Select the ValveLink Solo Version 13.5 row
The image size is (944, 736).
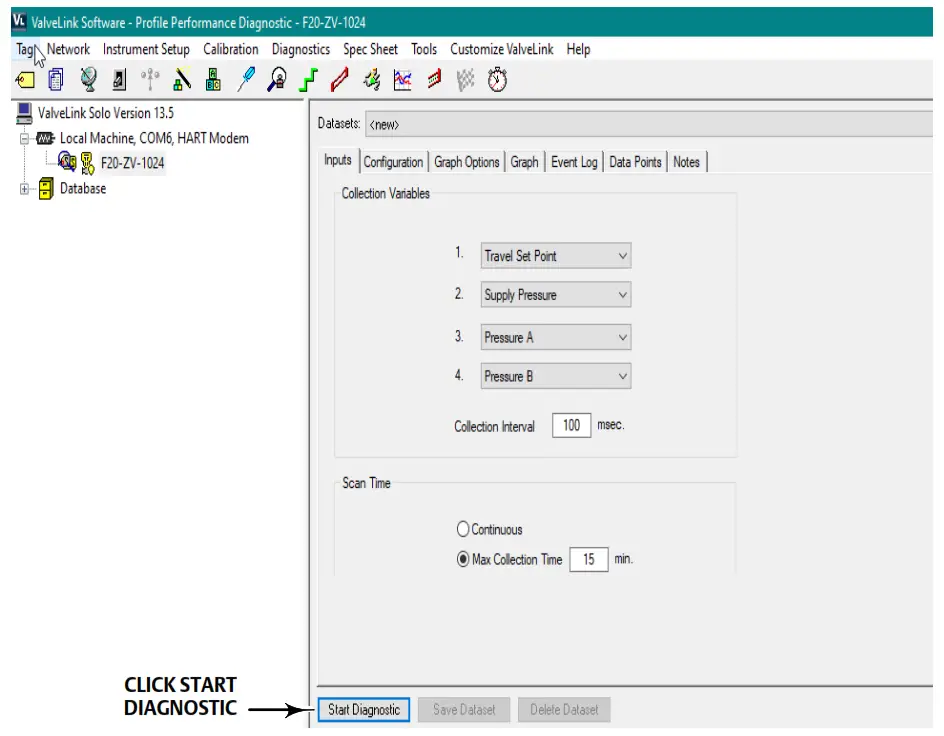pos(105,113)
